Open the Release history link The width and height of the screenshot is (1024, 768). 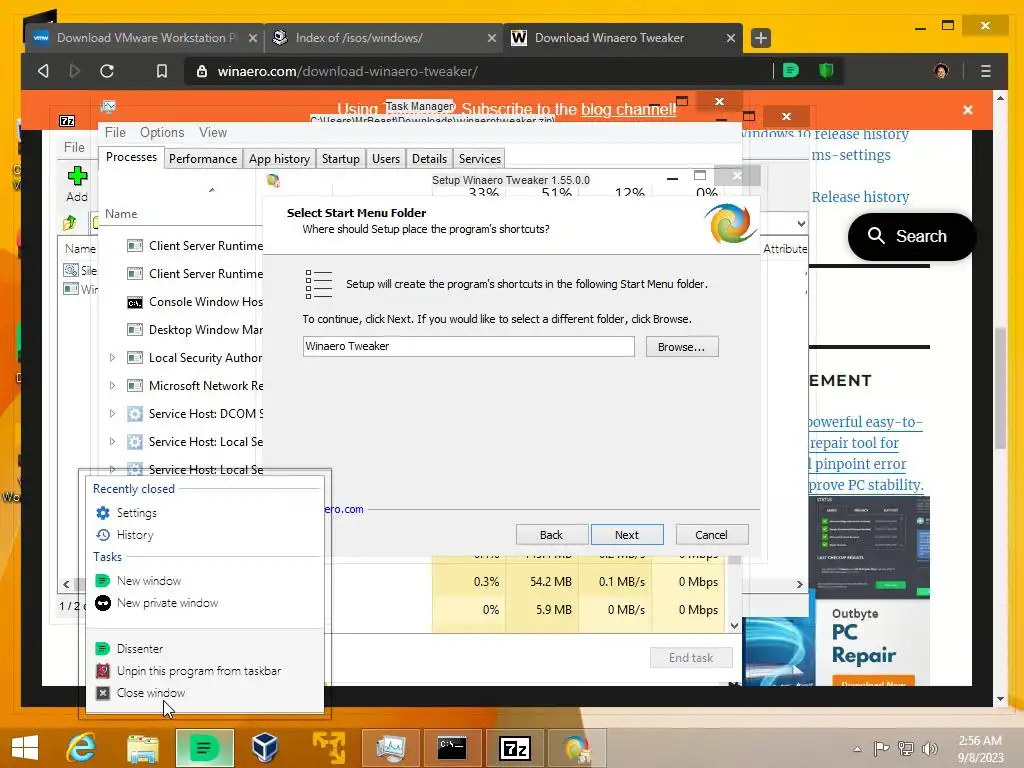[860, 197]
